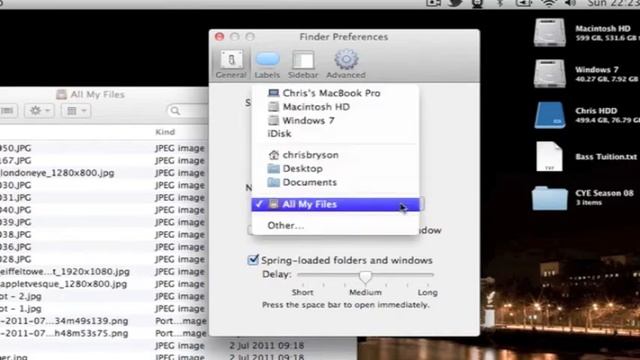This screenshot has height=360, width=640.
Task: Click the Twitter bird menu bar icon
Action: click(x=456, y=3)
